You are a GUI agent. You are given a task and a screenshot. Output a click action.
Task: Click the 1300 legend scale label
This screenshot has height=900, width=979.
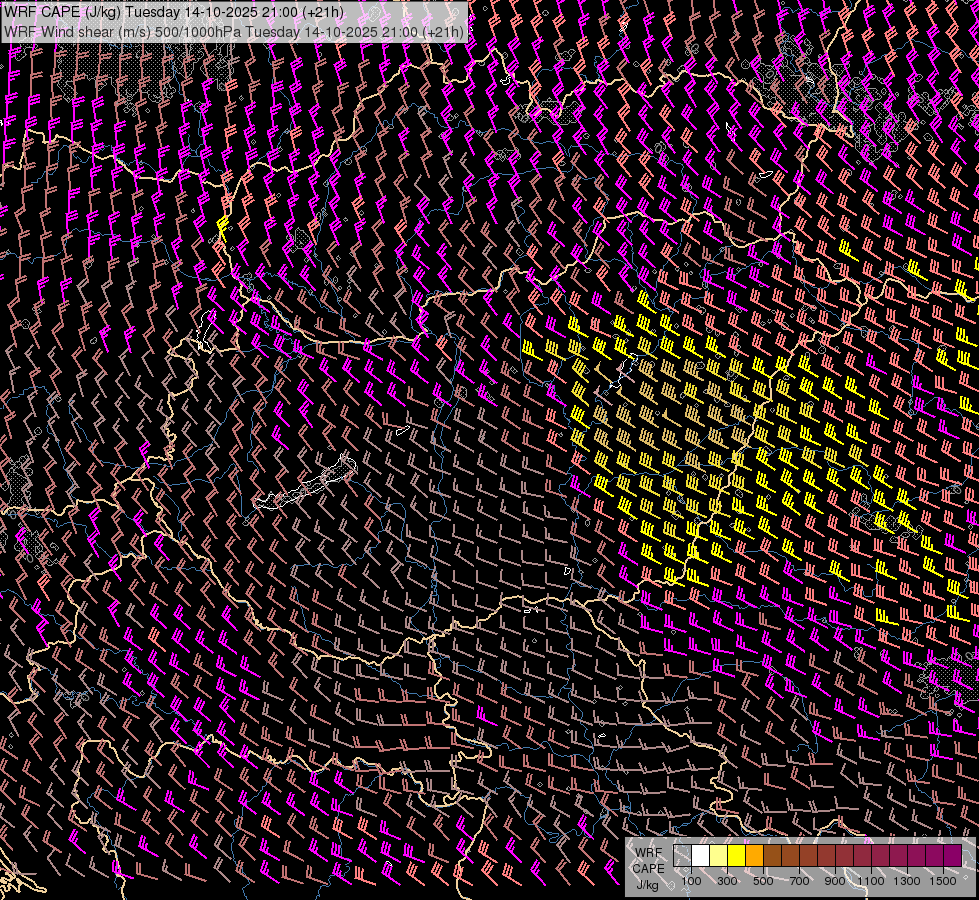tap(907, 882)
